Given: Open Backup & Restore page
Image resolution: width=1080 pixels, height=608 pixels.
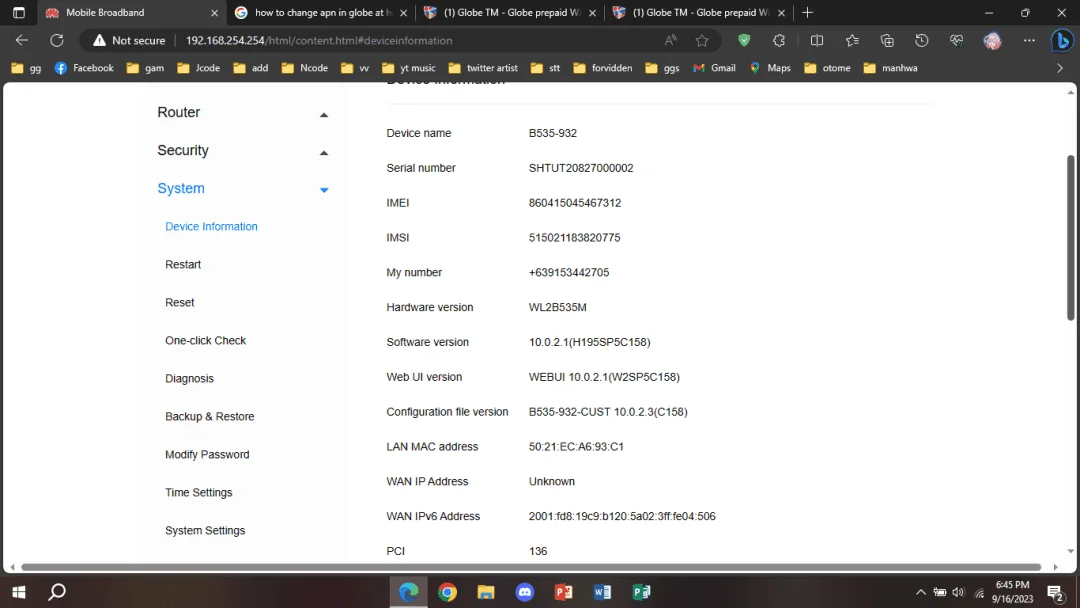Looking at the screenshot, I should pos(209,417).
